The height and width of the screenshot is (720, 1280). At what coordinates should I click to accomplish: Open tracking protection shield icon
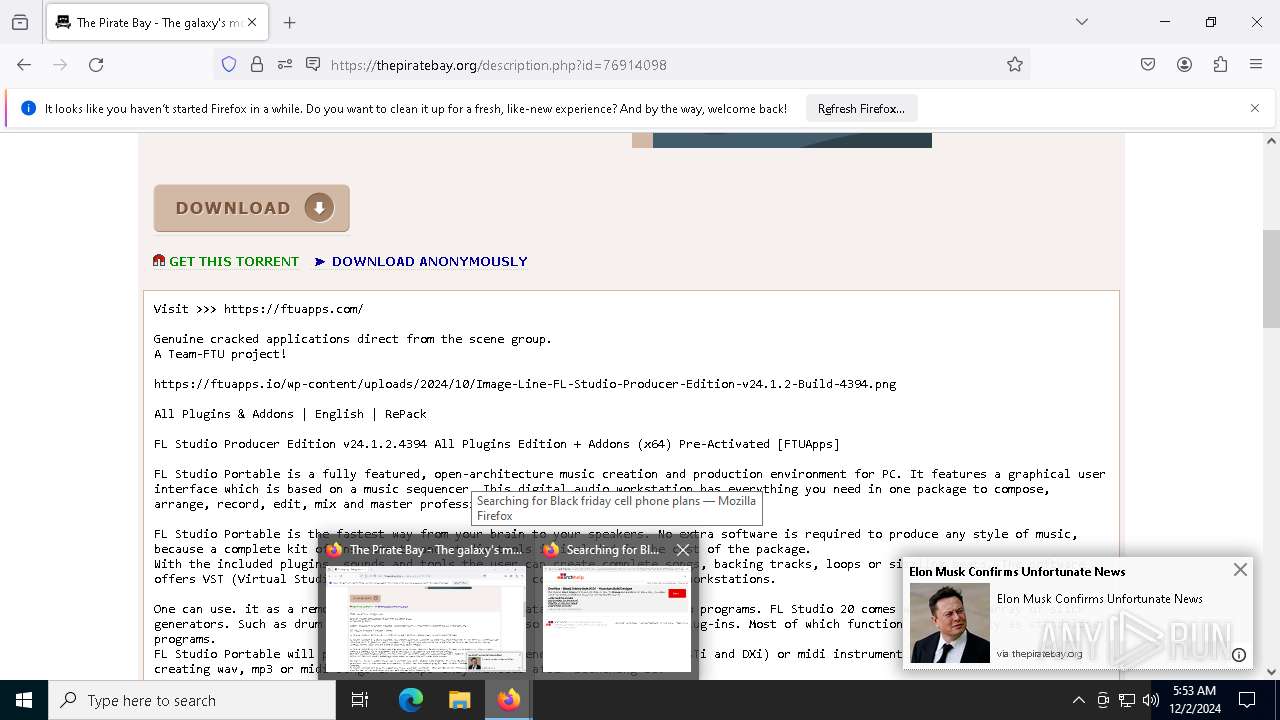click(x=229, y=65)
